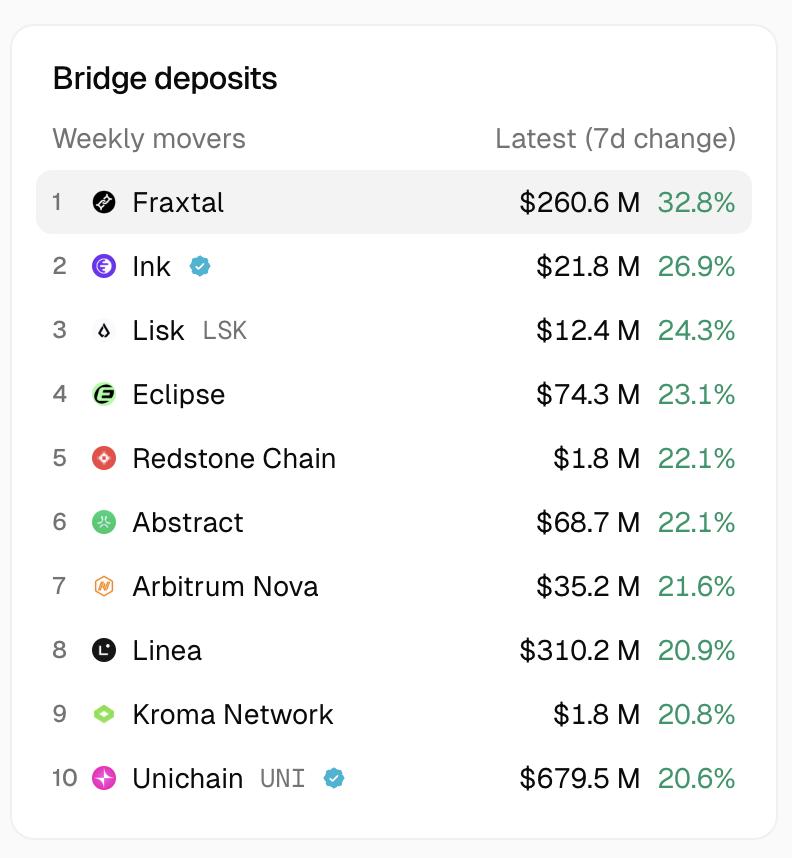Click the green Abstract logo icon

[104, 522]
